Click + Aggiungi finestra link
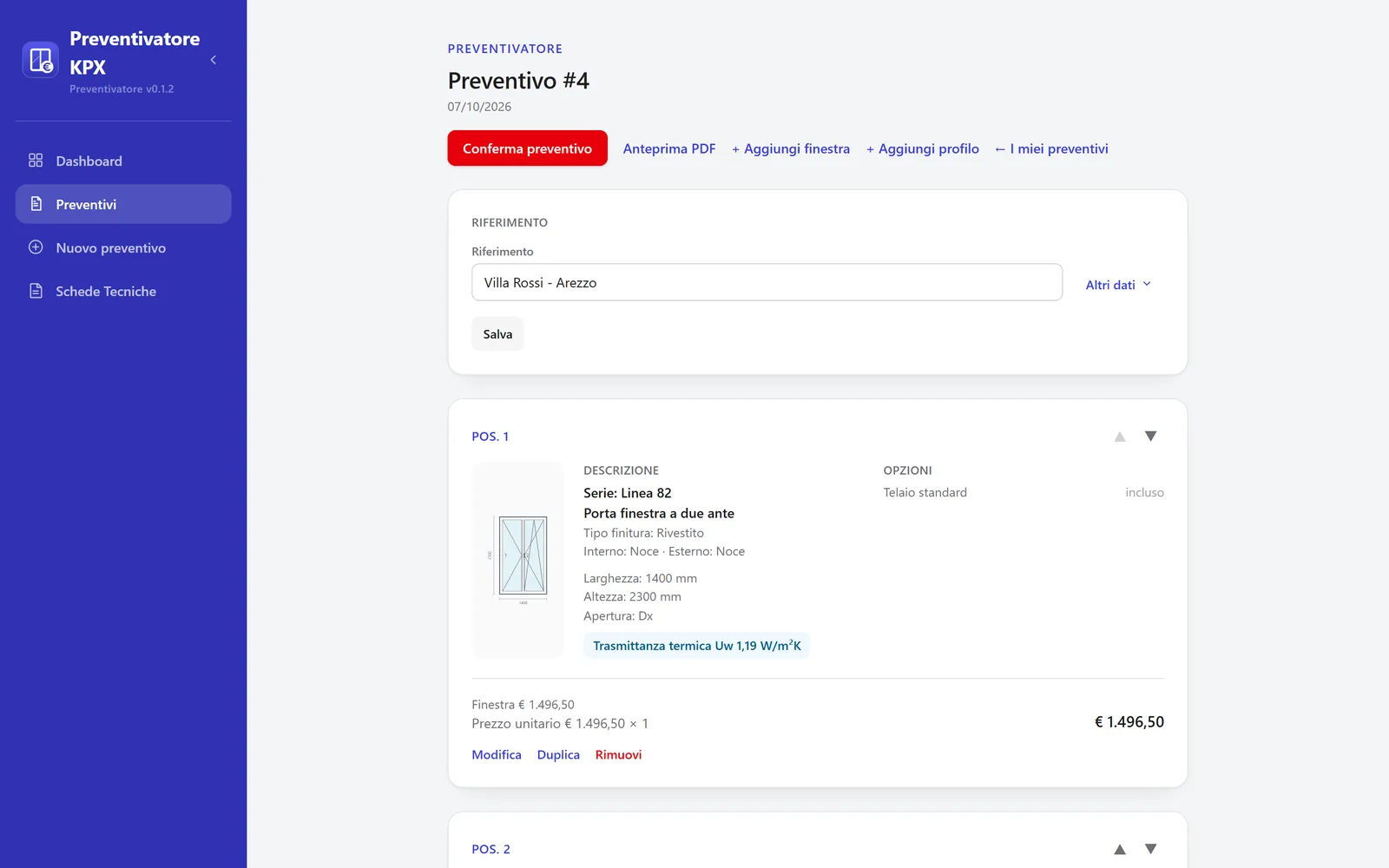Screen dimensions: 1389x868 tap(790, 148)
